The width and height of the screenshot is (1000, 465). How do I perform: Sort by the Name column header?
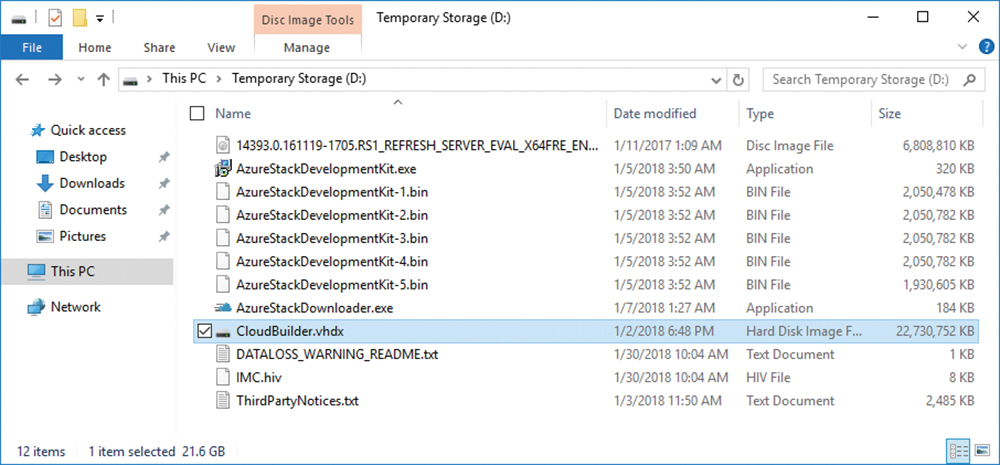pos(233,114)
